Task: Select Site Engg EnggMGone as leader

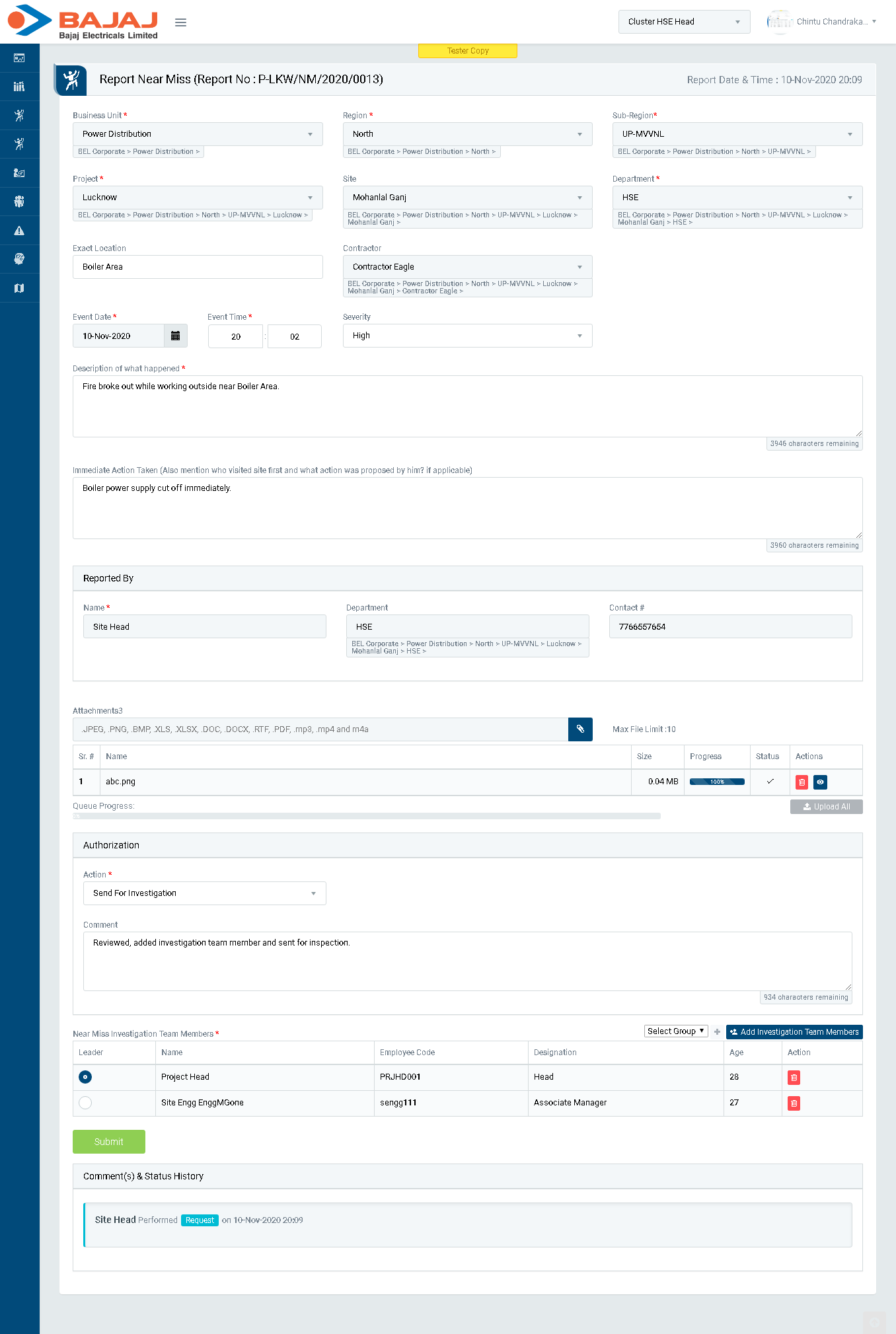Action: [85, 1103]
